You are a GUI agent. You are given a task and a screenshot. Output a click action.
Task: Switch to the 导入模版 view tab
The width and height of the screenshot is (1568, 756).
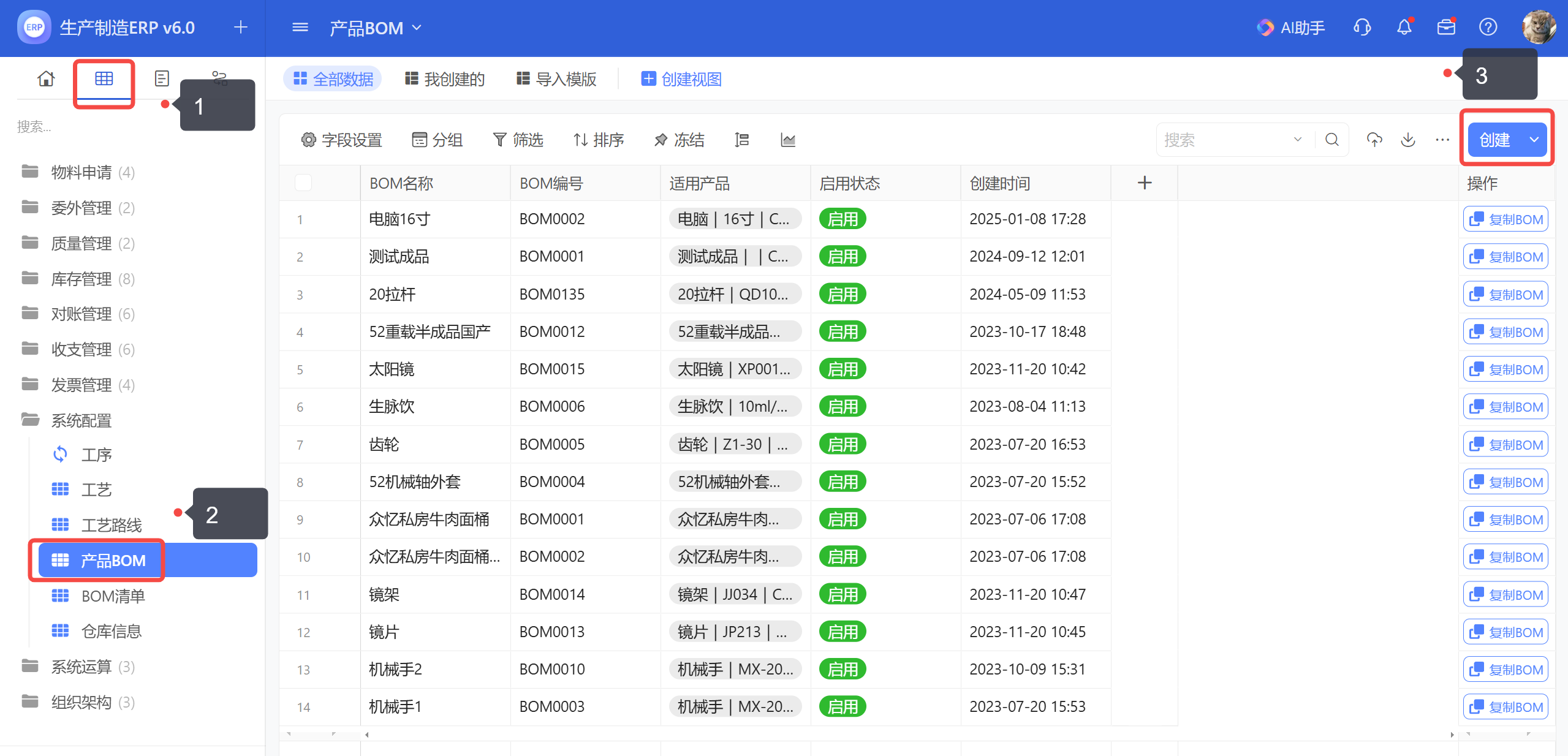(x=556, y=79)
